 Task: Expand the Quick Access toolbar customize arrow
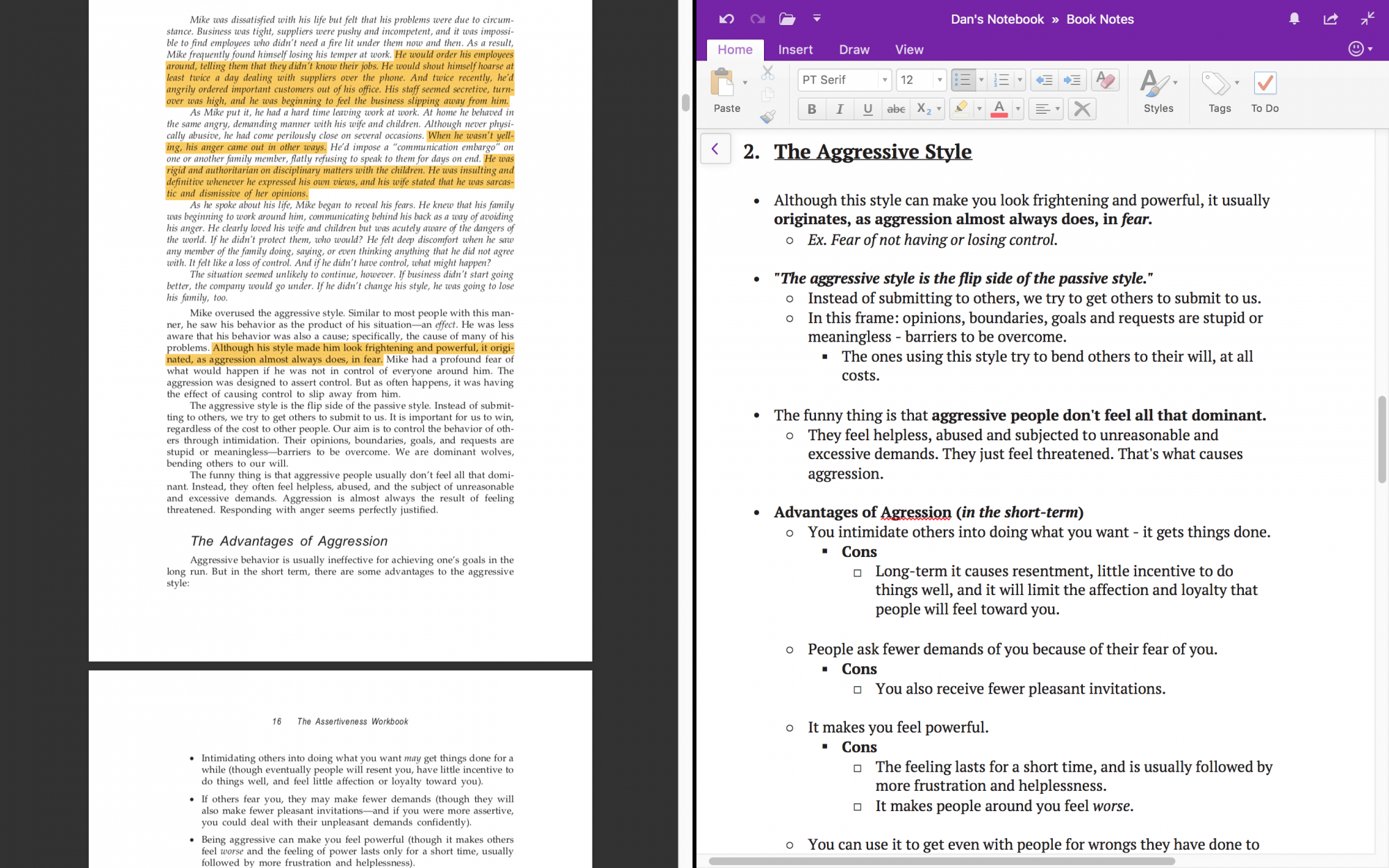(x=817, y=19)
